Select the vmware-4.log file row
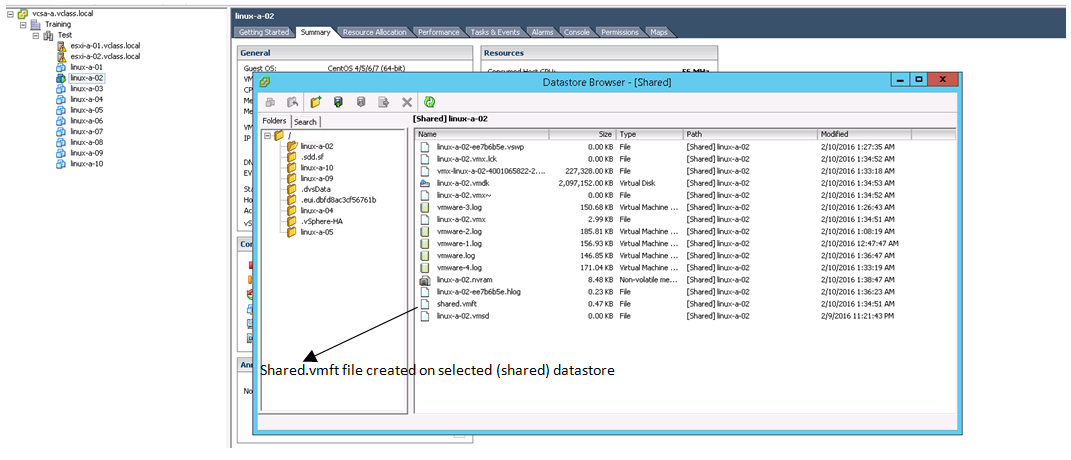 (685, 268)
